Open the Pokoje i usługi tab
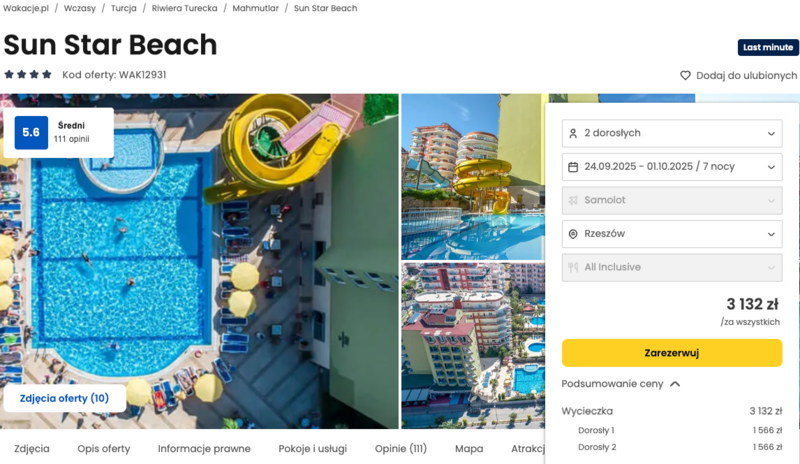Viewport: 800px width, 464px height. (313, 449)
